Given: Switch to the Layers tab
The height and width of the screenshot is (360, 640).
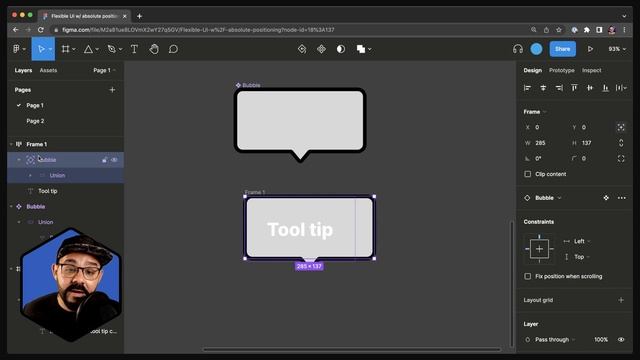Looking at the screenshot, I should [23, 70].
